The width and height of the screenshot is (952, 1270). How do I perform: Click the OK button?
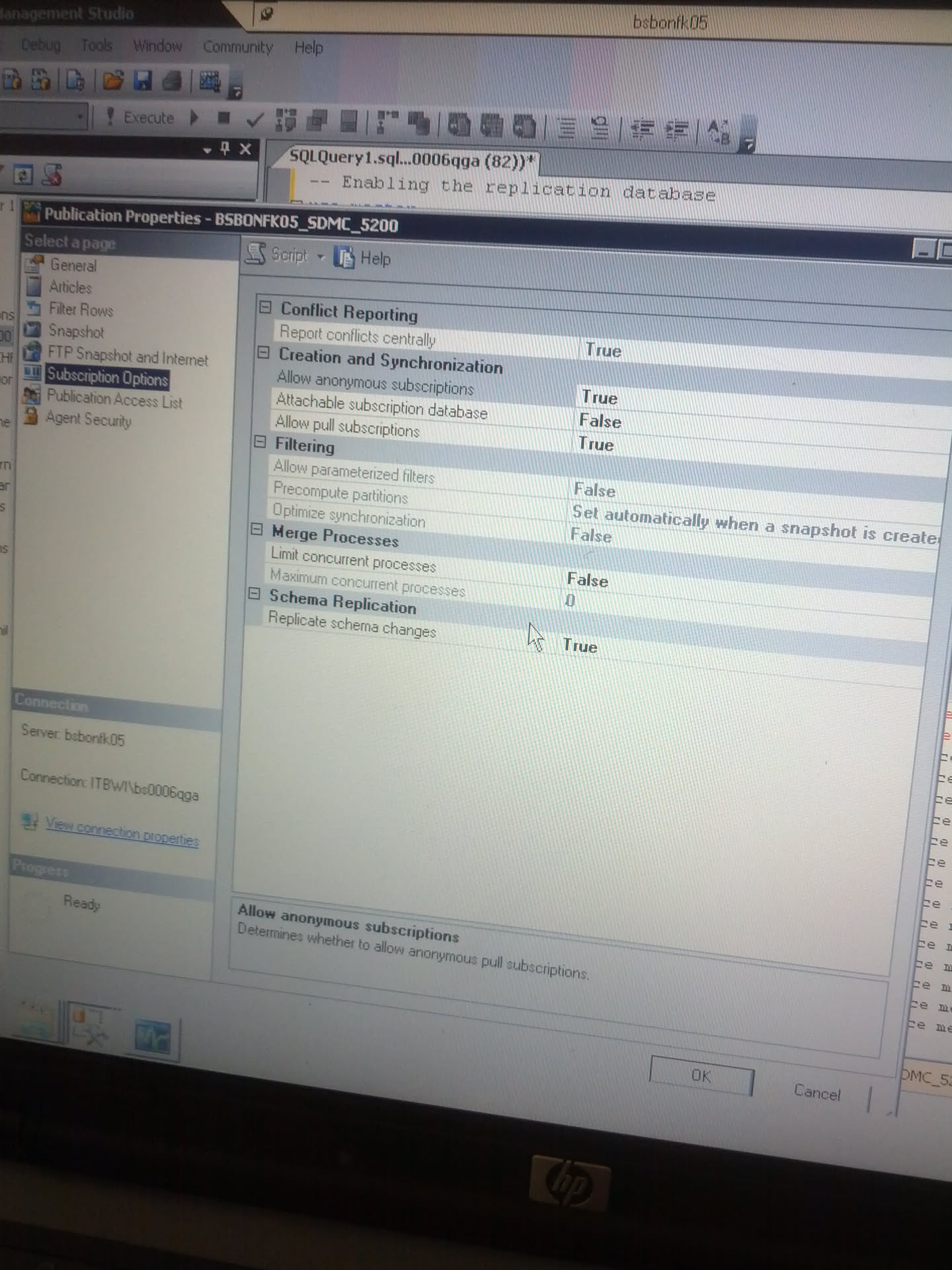[x=701, y=1076]
